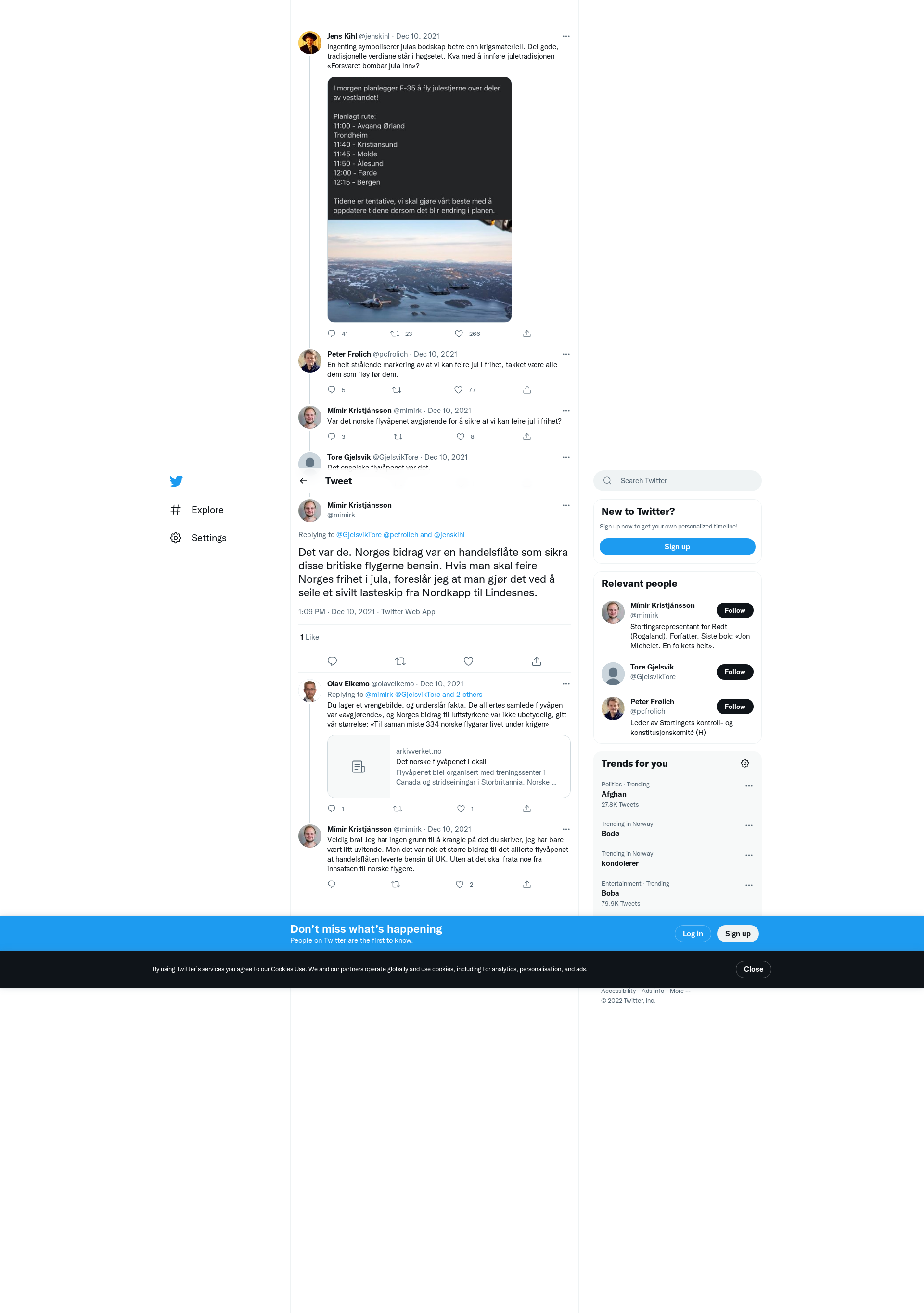
Task: Go back using the Tweet arrow
Action: pyautogui.click(x=304, y=481)
